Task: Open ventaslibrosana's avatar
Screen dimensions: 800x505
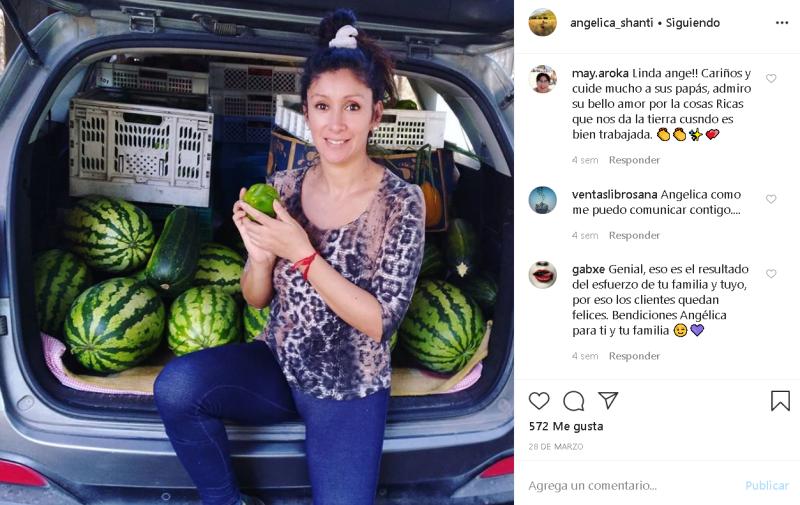Action: (542, 200)
